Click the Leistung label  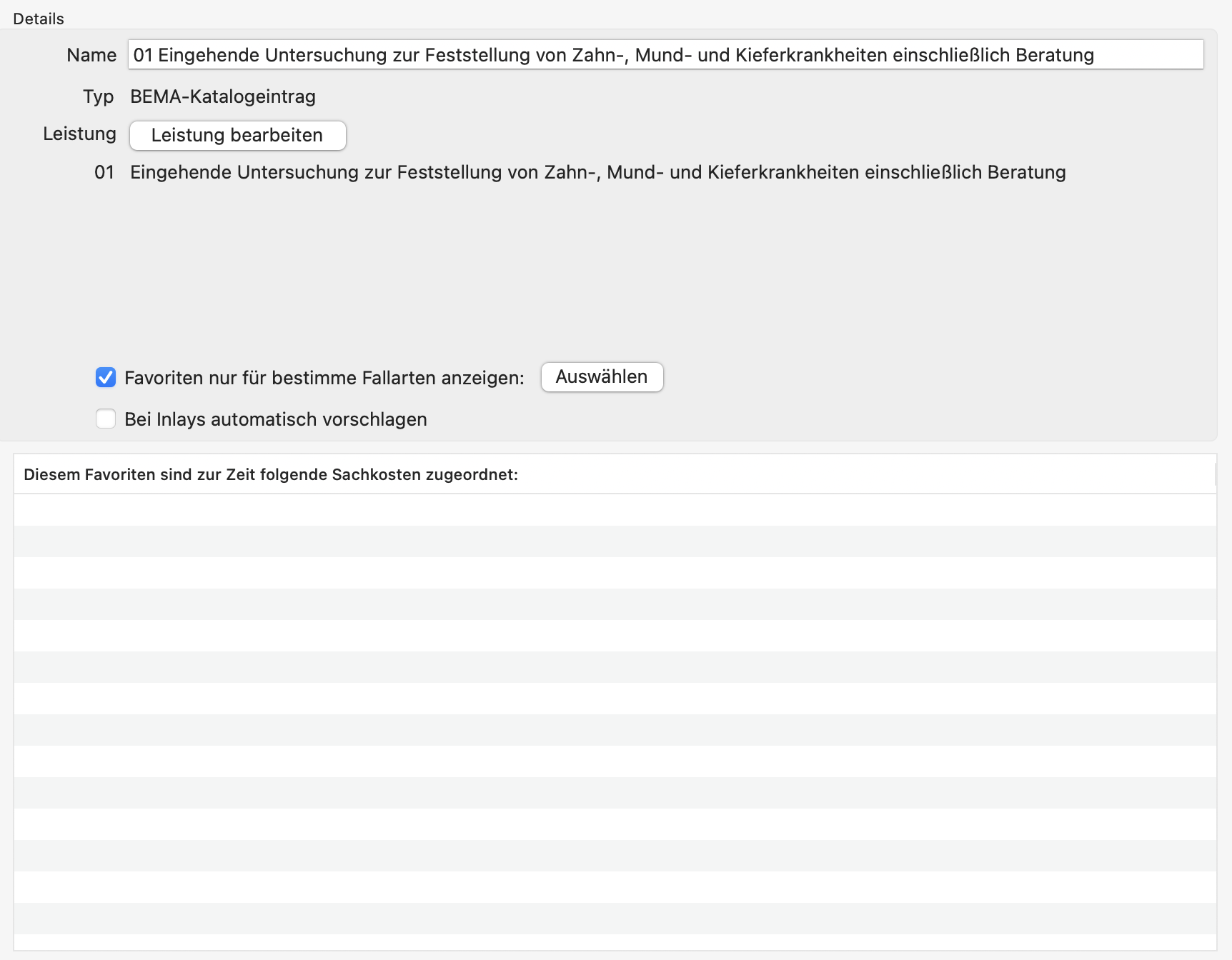pyautogui.click(x=79, y=134)
